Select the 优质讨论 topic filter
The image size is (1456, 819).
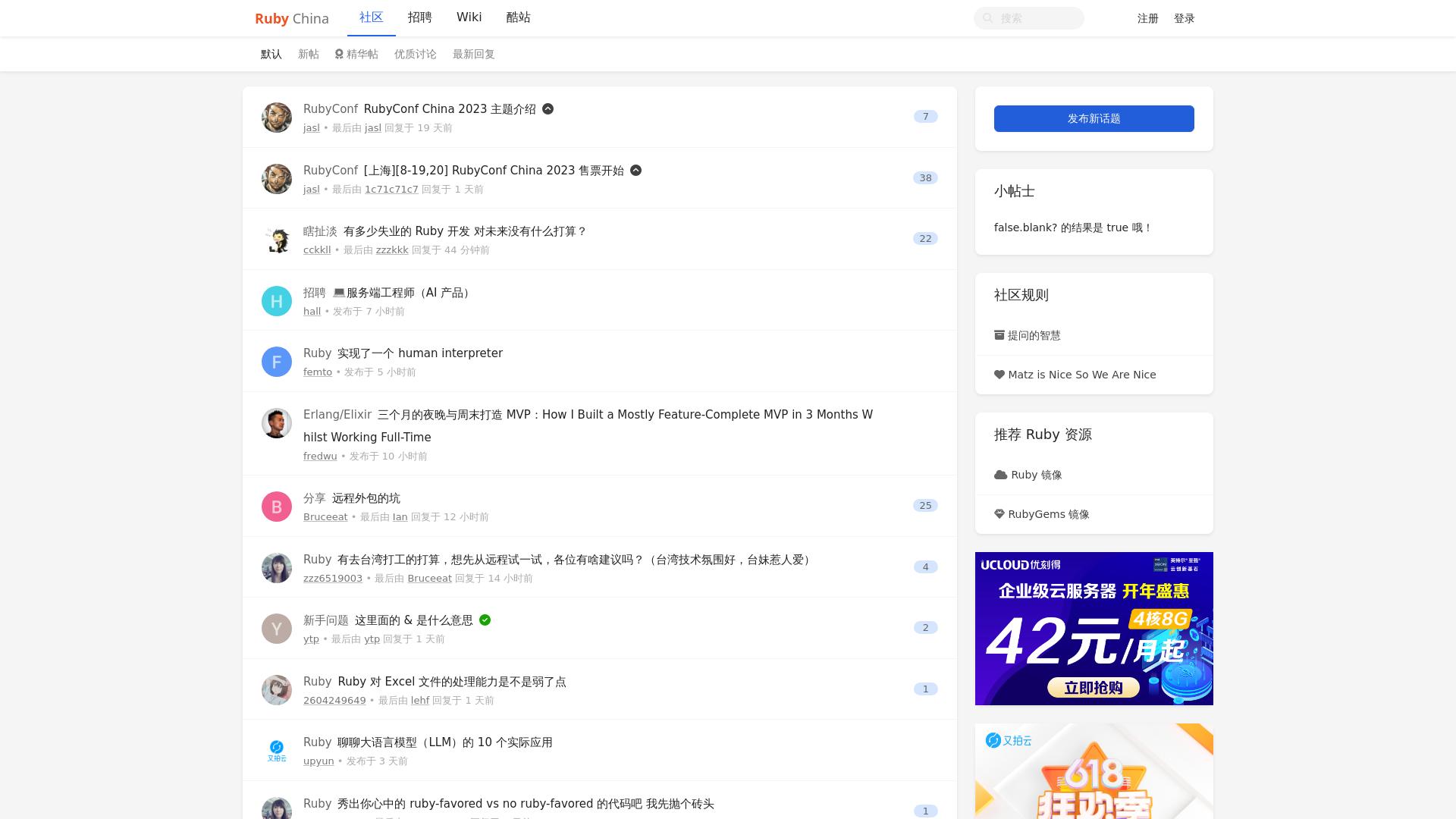(416, 54)
